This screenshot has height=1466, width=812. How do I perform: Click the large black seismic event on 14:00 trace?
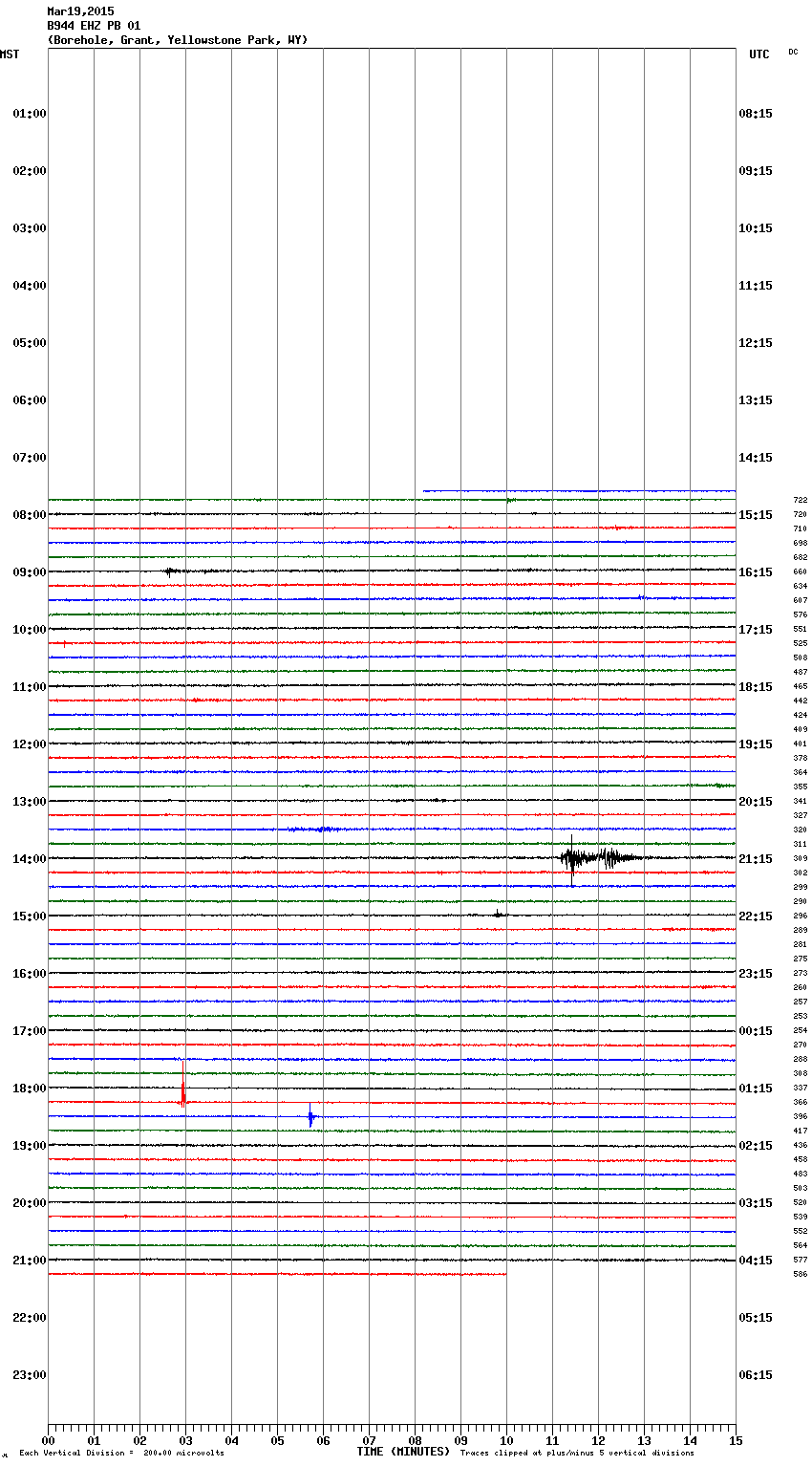[602, 858]
